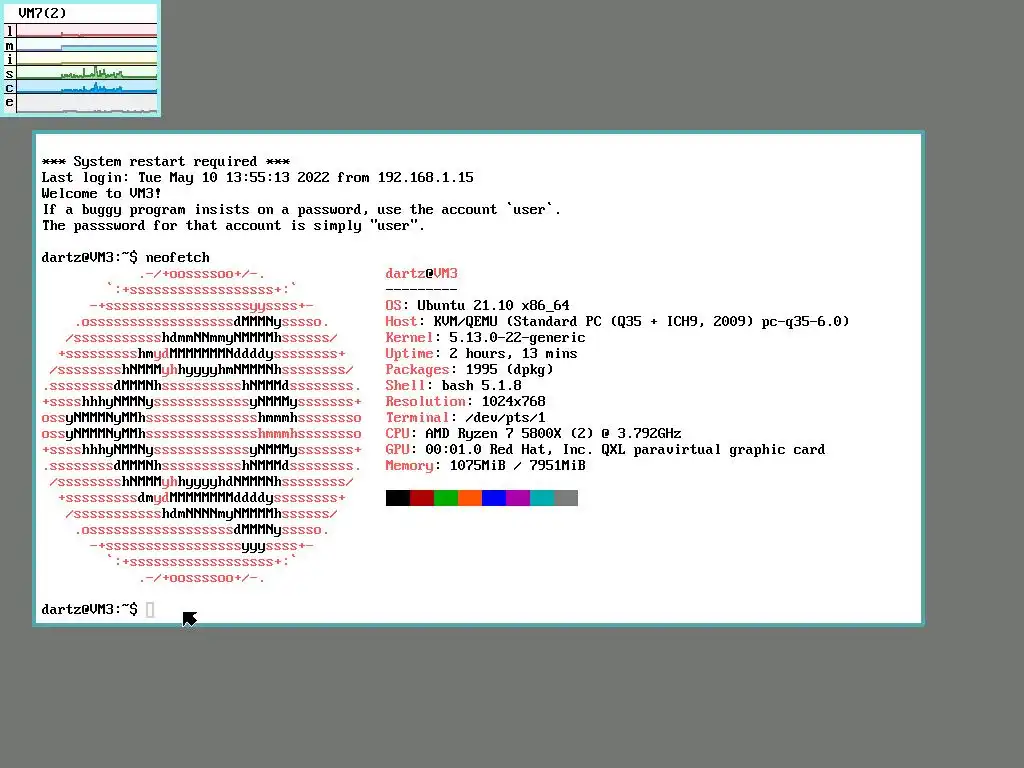The image size is (1024, 768).
Task: Click the IP address 192.168.1.15
Action: click(x=426, y=178)
